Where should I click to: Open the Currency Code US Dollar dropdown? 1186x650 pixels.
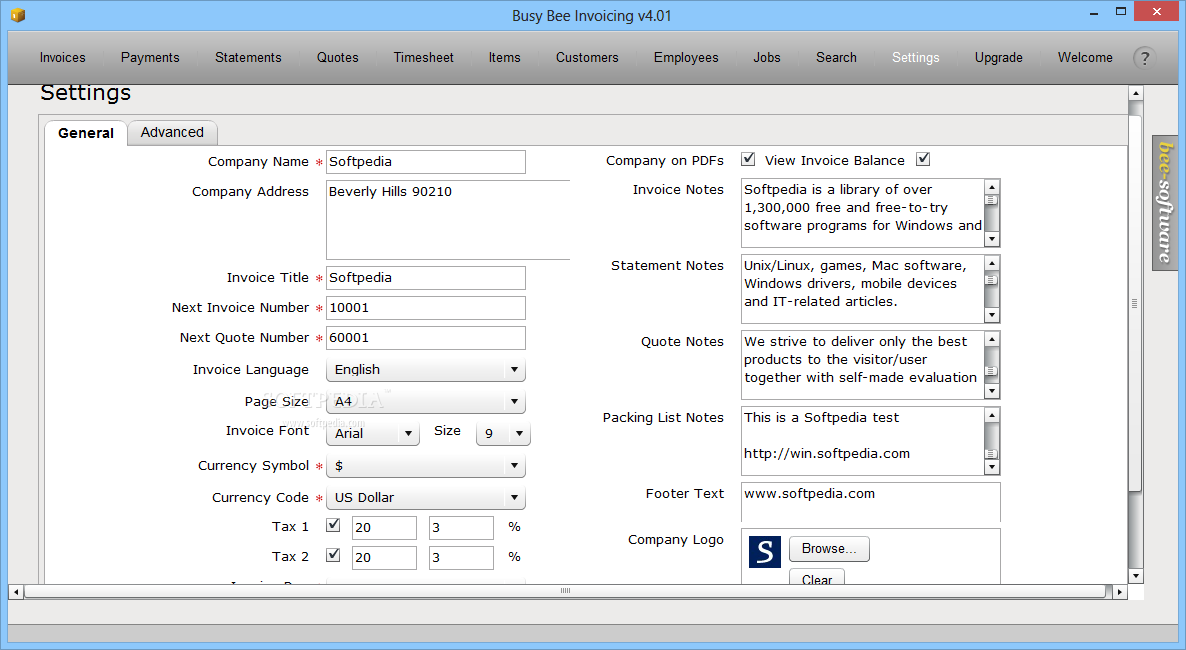point(426,497)
